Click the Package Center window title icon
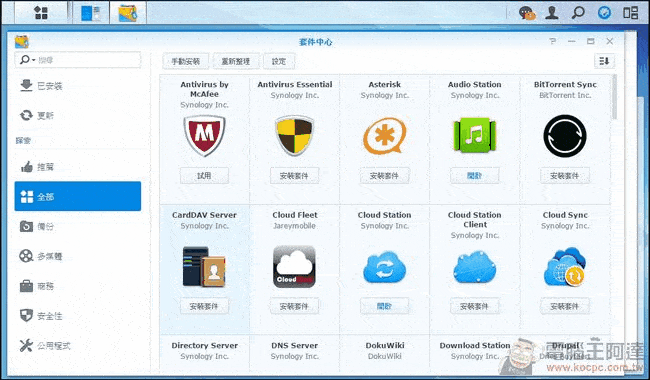Image resolution: width=650 pixels, height=380 pixels. tap(22, 42)
